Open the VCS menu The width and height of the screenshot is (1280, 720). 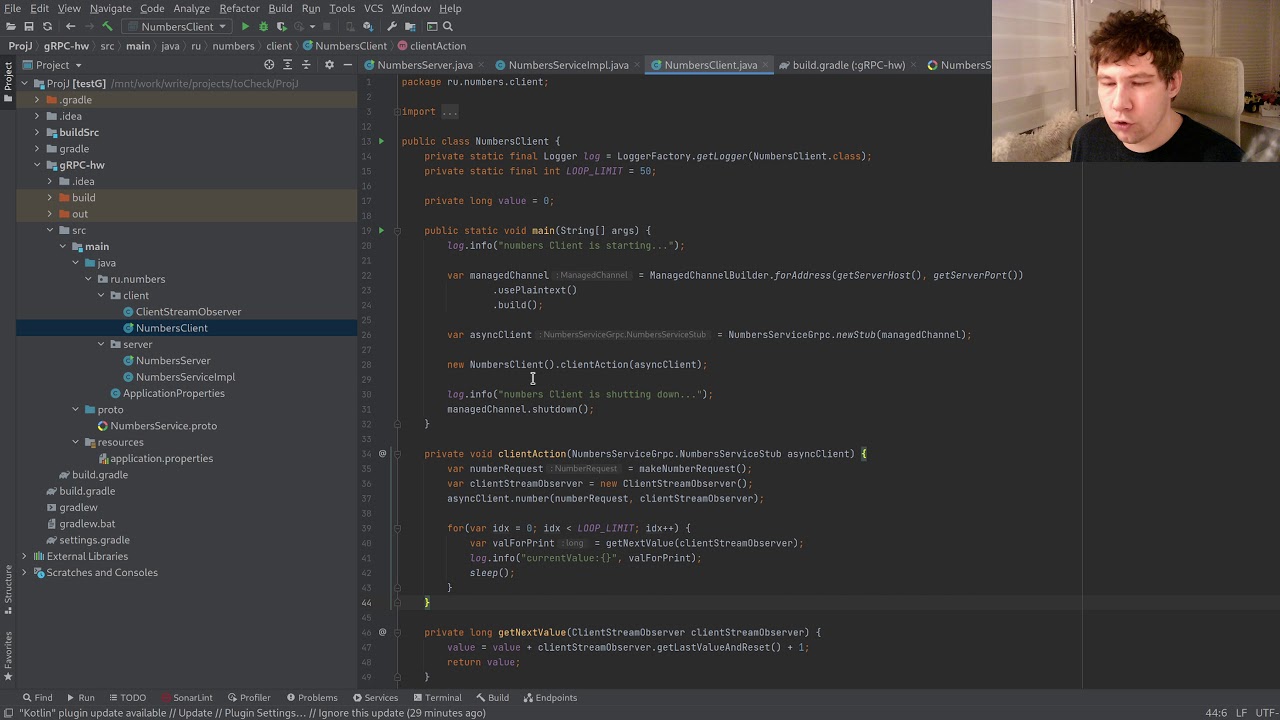pyautogui.click(x=373, y=8)
